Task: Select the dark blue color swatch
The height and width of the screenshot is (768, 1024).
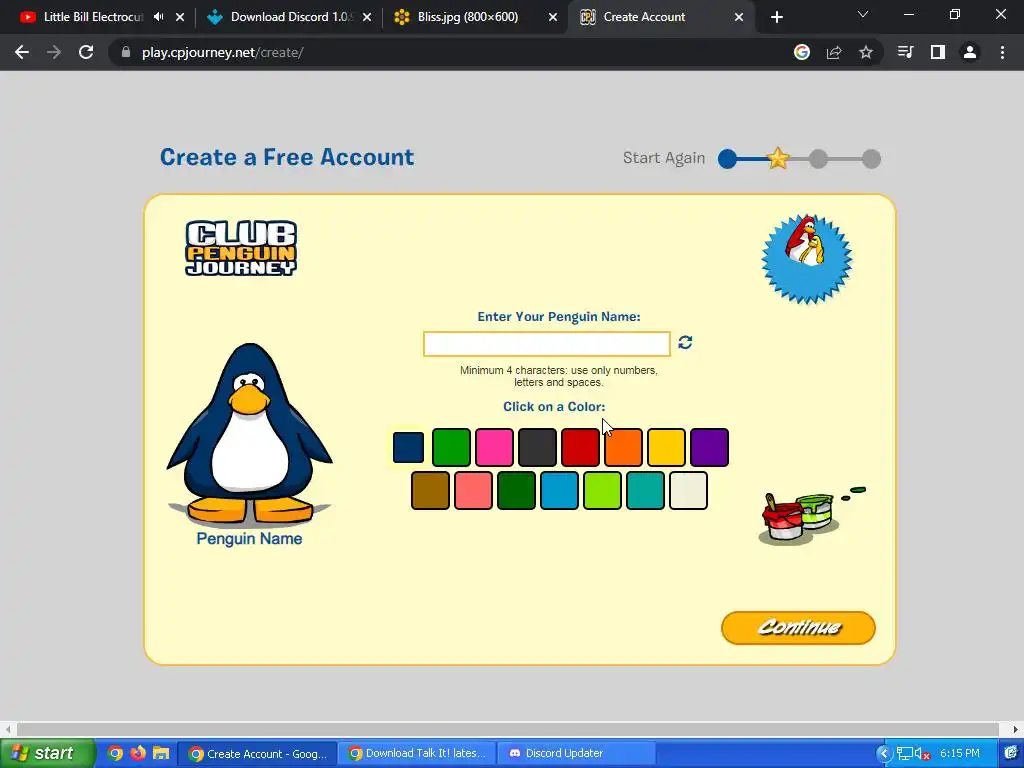Action: (408, 447)
